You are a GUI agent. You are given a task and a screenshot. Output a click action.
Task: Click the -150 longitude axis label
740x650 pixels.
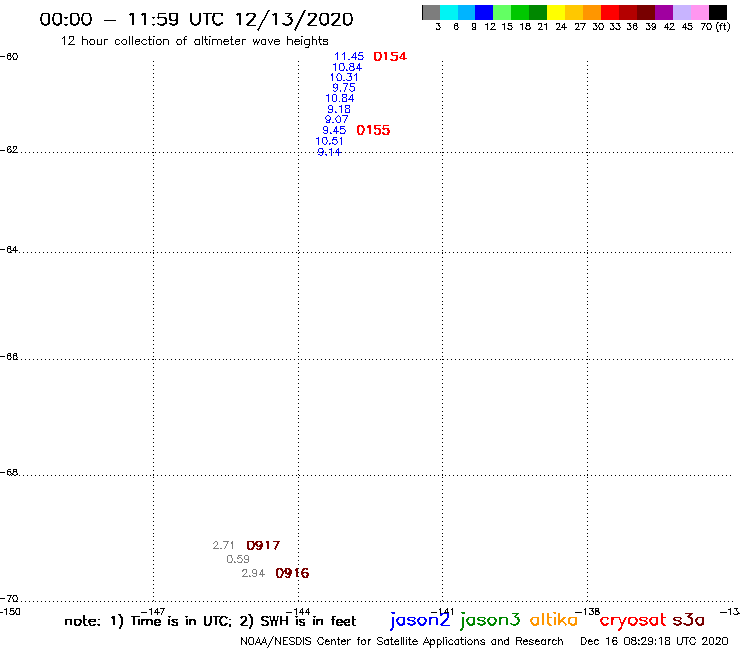pos(10,612)
